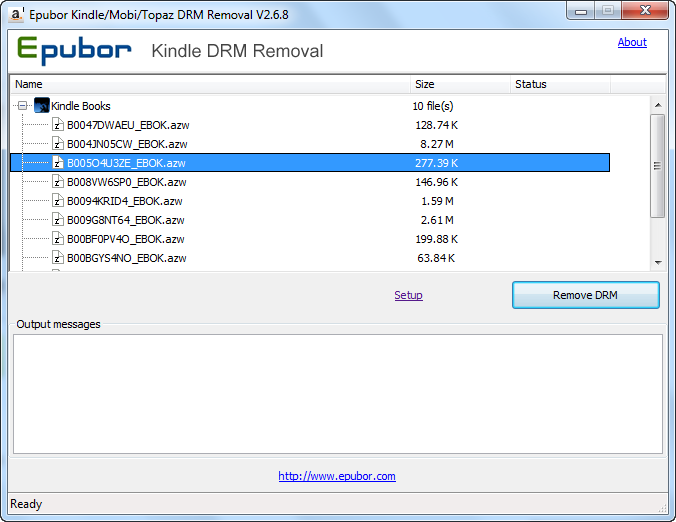Screen dimensions: 676x522
Task: Click the file list scrollbar thumb
Action: tap(658, 166)
